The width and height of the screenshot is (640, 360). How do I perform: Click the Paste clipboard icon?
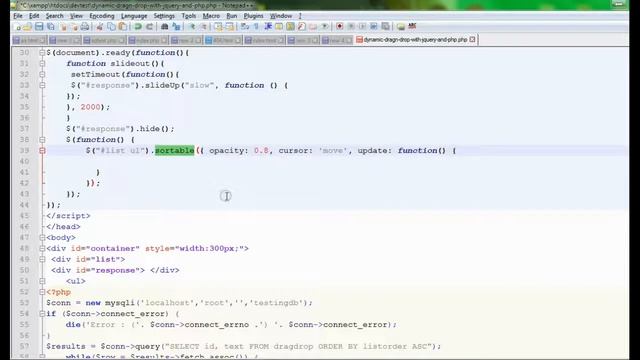[x=122, y=27]
